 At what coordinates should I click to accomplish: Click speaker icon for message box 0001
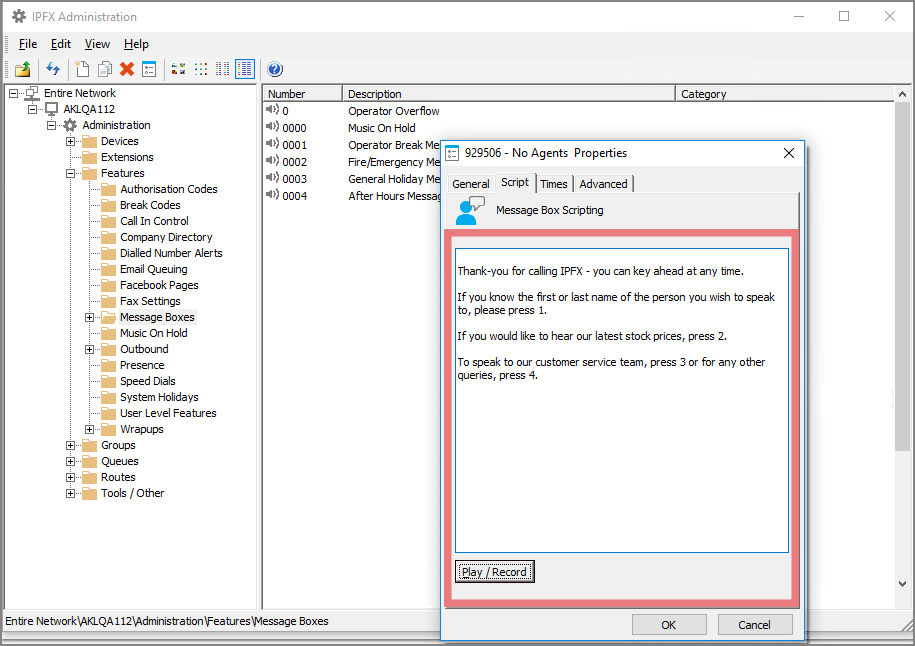(273, 143)
